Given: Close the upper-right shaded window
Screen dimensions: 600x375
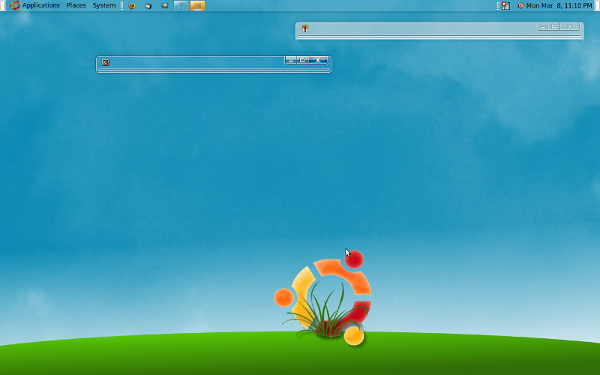Looking at the screenshot, I should 569,26.
